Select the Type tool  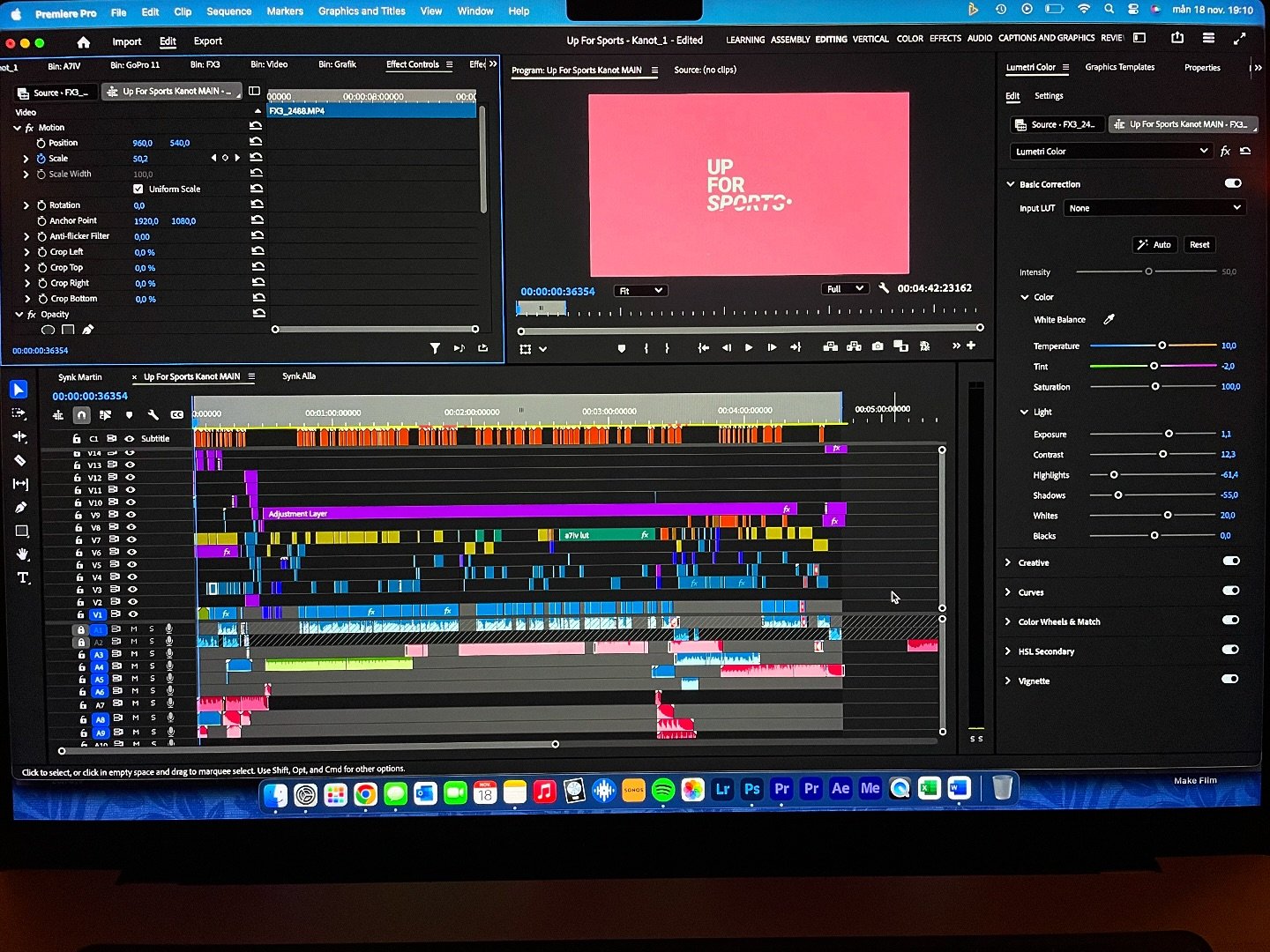(x=24, y=578)
